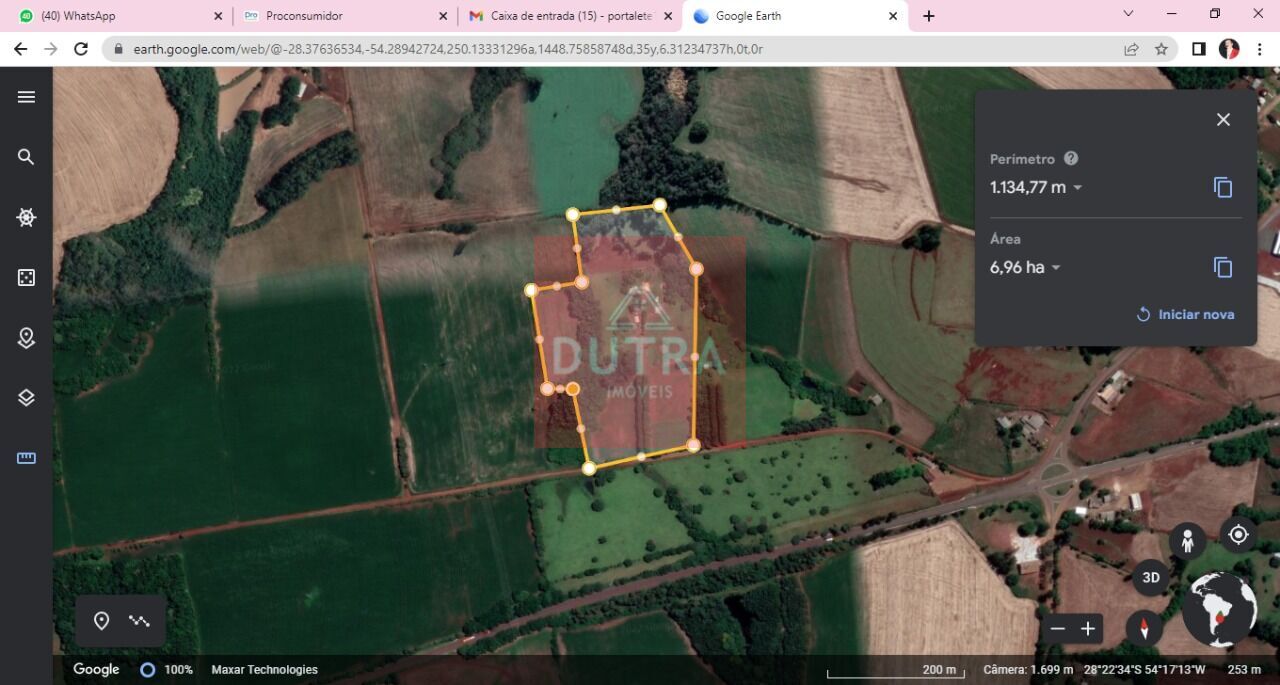The height and width of the screenshot is (685, 1280).
Task: Click Iniciar nova measurement button
Action: (x=1185, y=314)
